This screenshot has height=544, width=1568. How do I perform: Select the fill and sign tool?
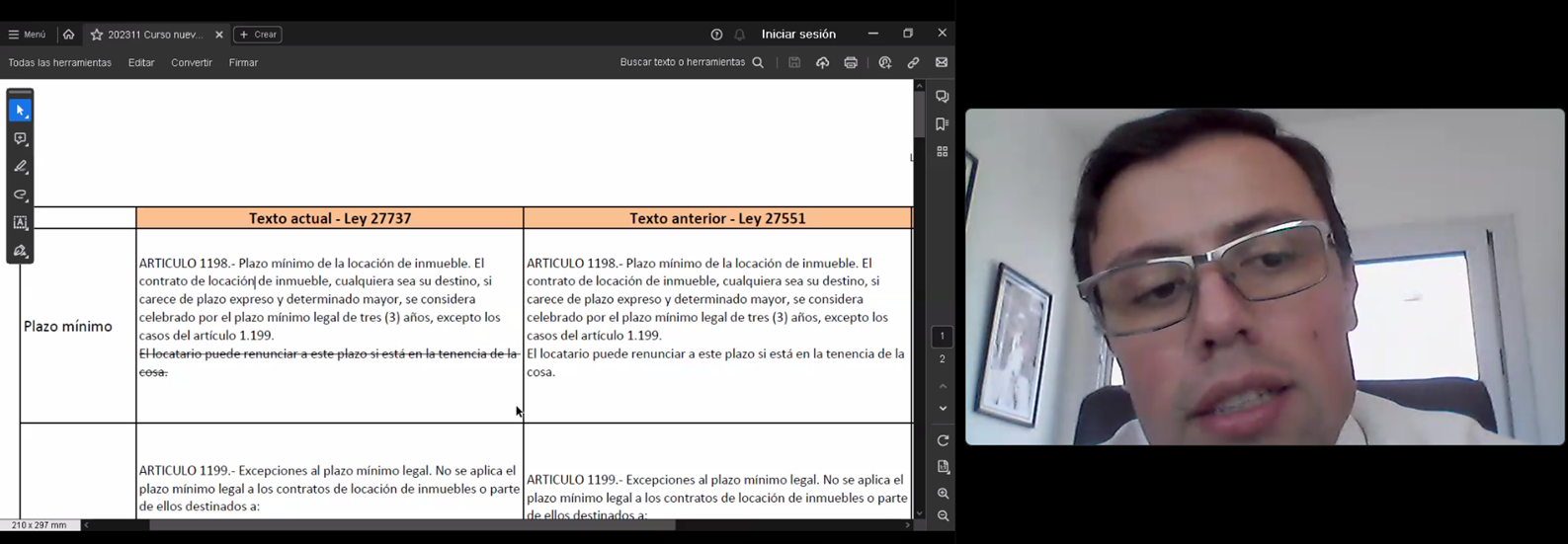pos(20,251)
